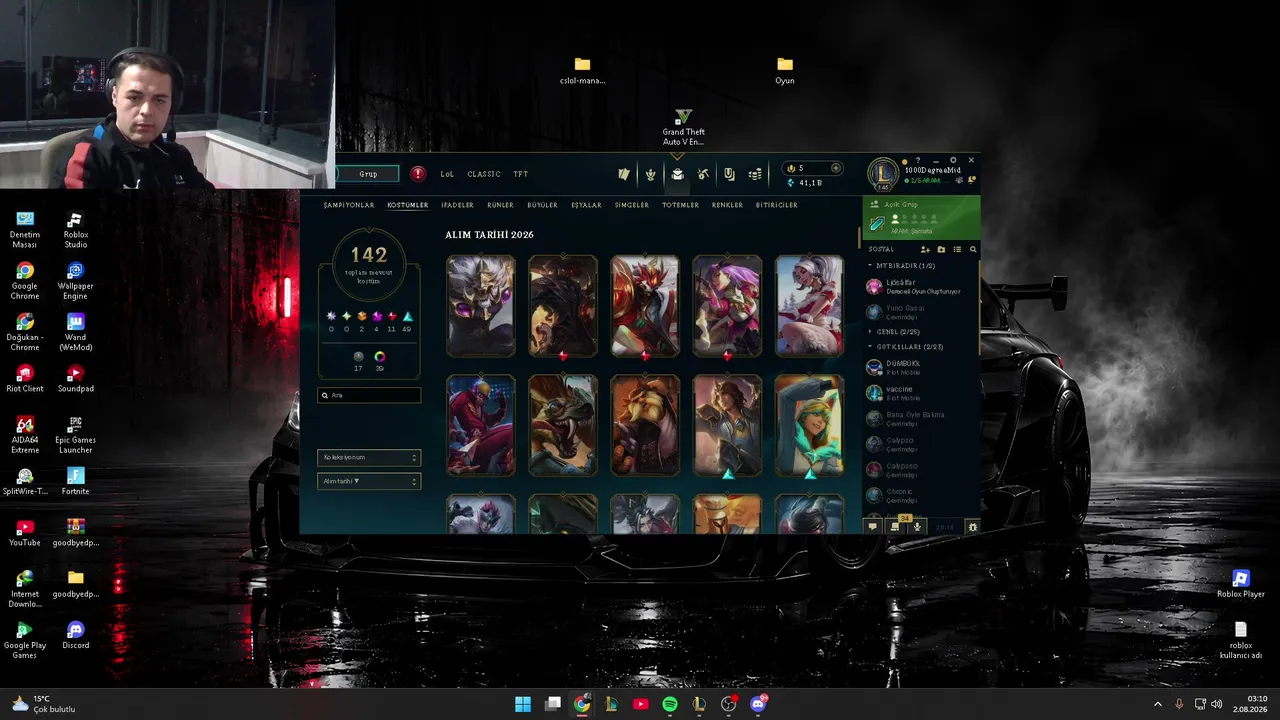
Task: Open the Epic Games Launcher desktop shortcut
Action: point(75,435)
